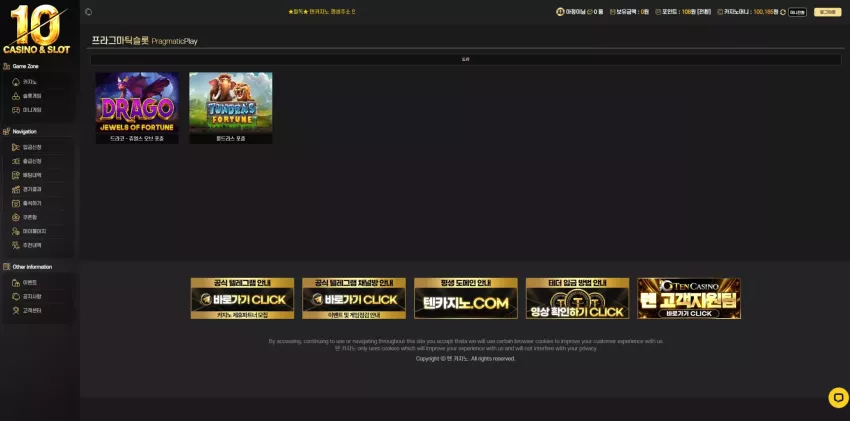Click the 10 Casino & Slot logo
The height and width of the screenshot is (421, 850).
click(x=37, y=29)
